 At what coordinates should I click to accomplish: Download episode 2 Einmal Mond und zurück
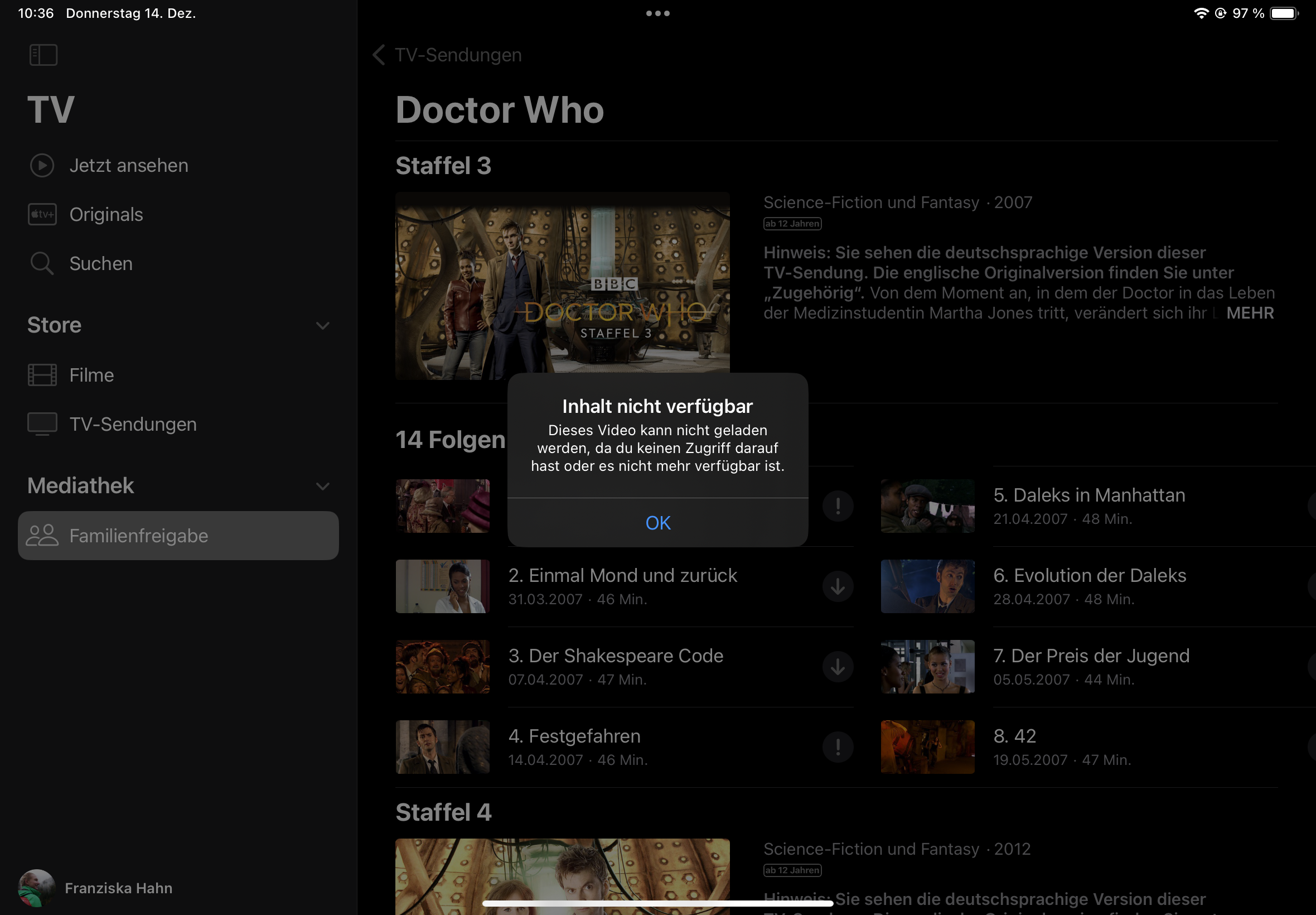[838, 586]
